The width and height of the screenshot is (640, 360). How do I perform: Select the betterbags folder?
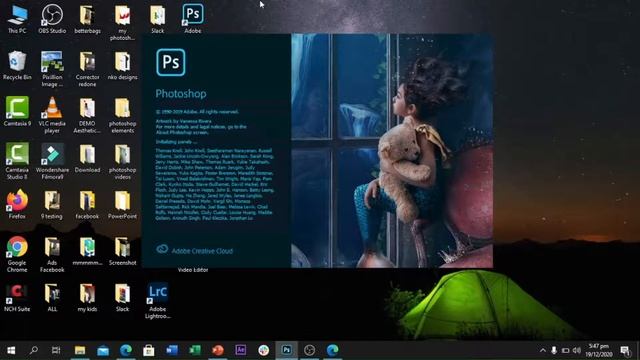click(x=87, y=18)
